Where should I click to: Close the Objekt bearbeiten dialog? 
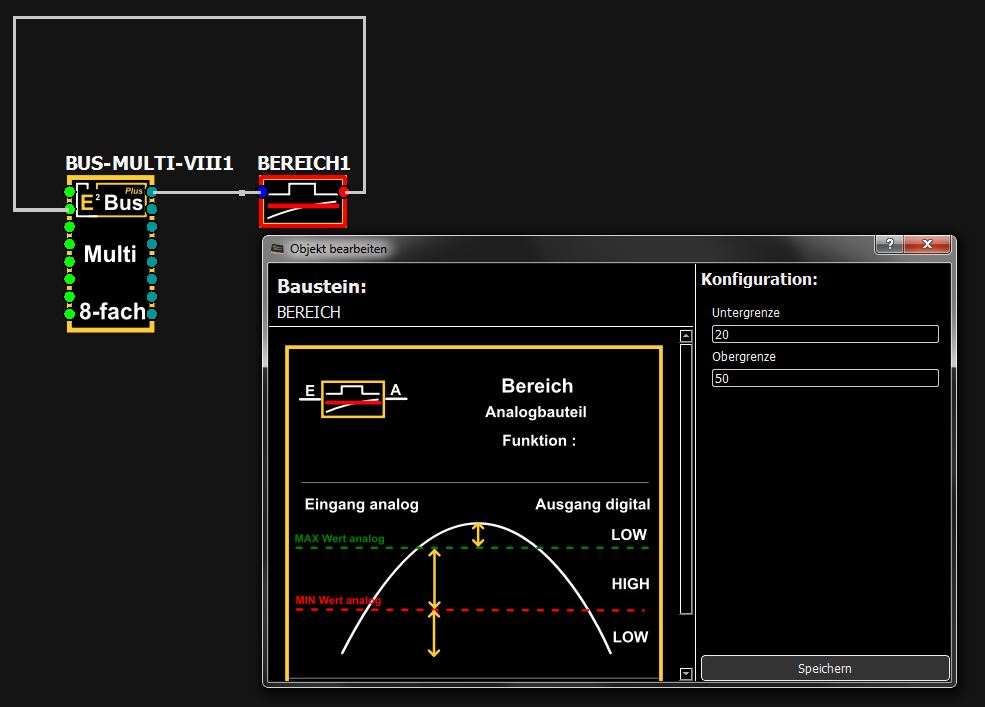click(928, 245)
